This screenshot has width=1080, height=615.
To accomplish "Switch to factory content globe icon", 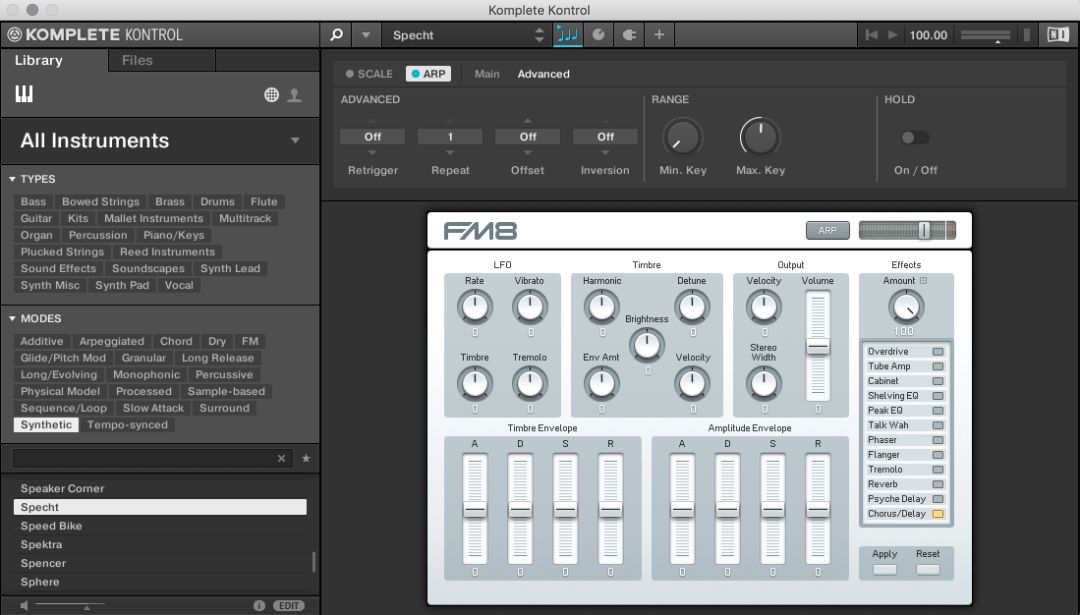I will pyautogui.click(x=271, y=95).
